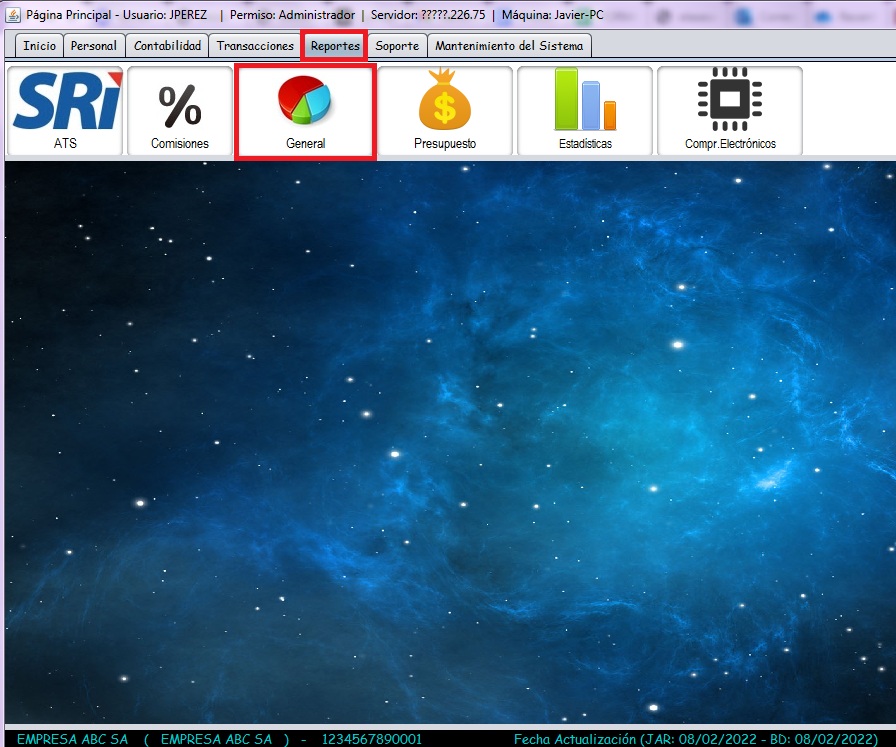Open General reports pie chart icon
The width and height of the screenshot is (896, 747).
pos(305,111)
